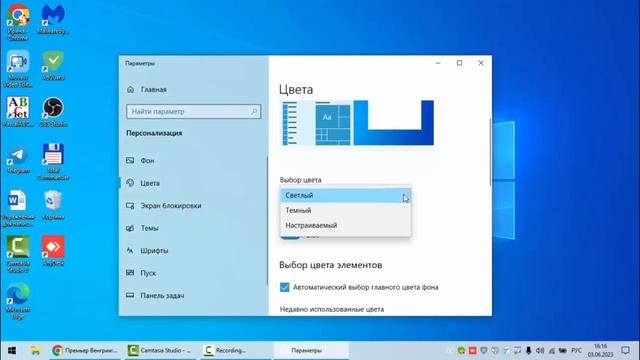640x360 pixels.
Task: Open the Windows Start button
Action: 12,351
